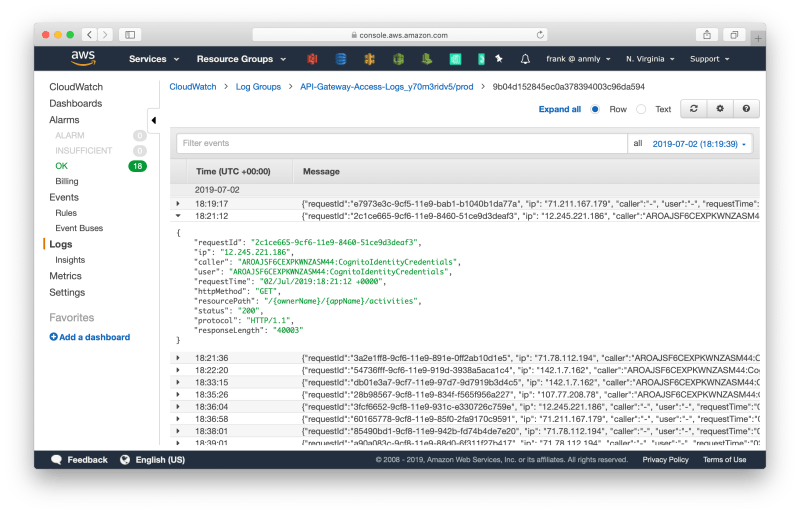This screenshot has width=800, height=514.
Task: Collapse the 18:21:12 log event
Action: click(178, 216)
